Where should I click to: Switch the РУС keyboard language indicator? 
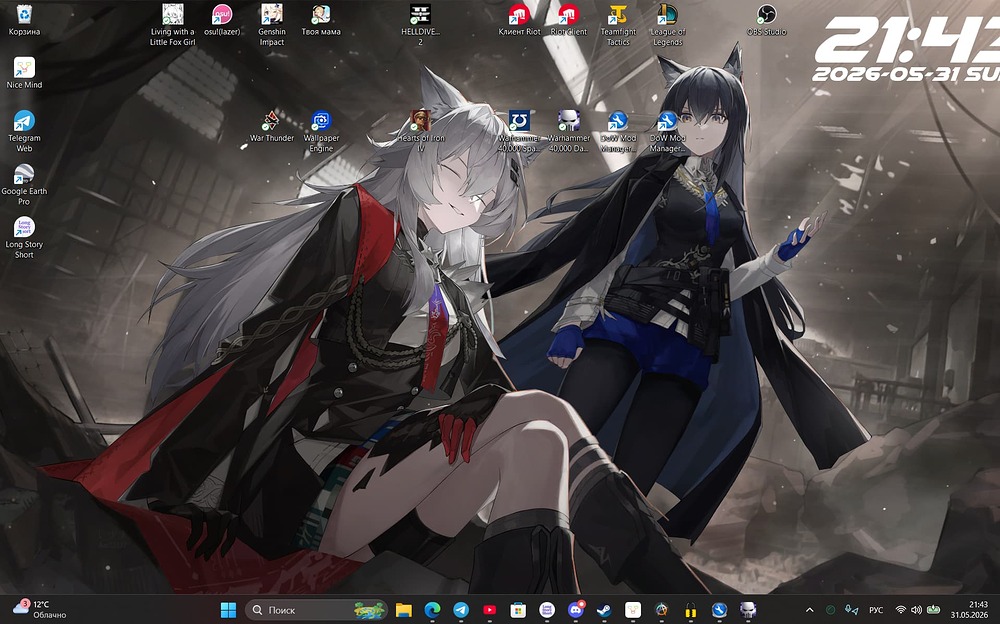(x=876, y=610)
